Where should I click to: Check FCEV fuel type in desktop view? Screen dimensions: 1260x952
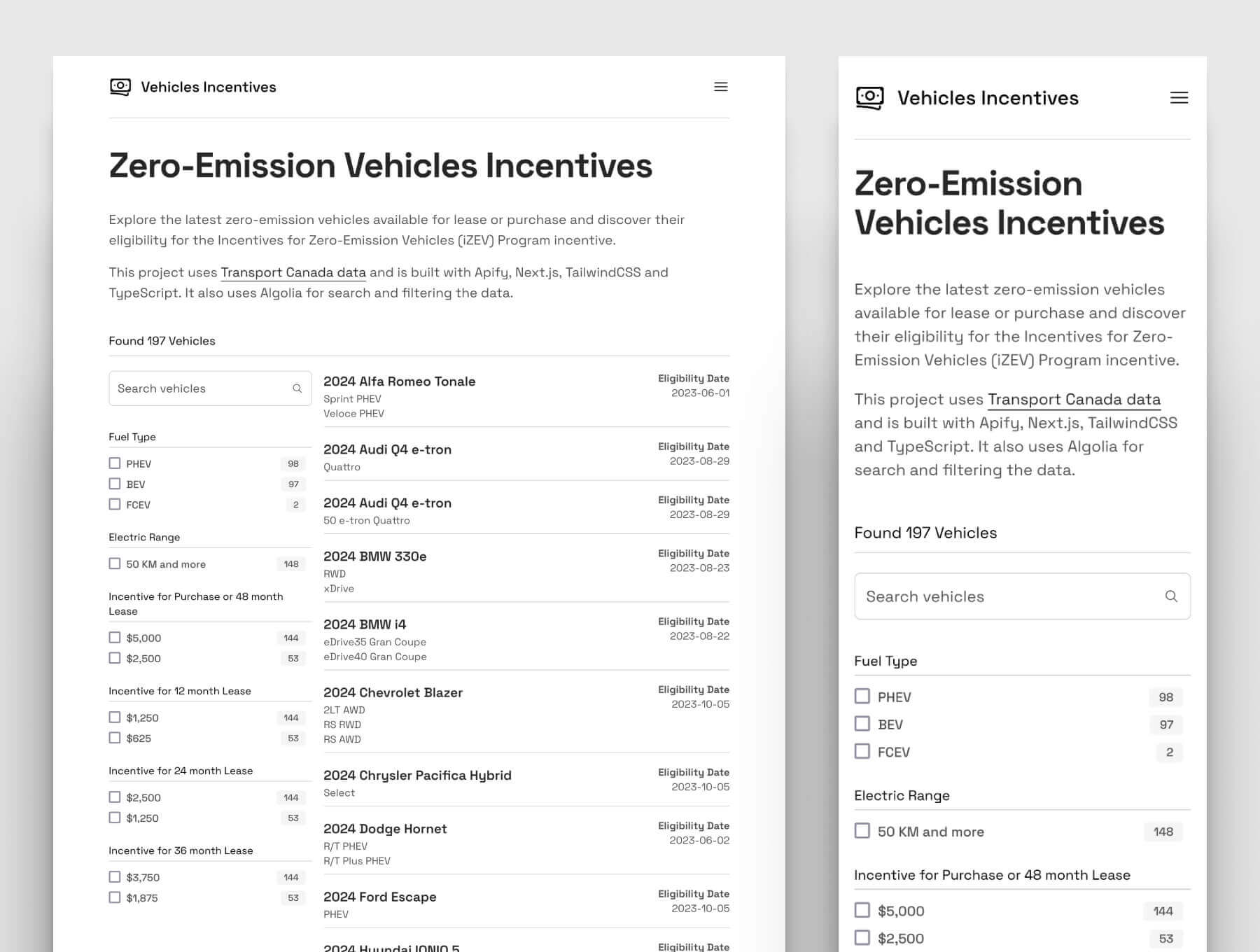coord(115,504)
